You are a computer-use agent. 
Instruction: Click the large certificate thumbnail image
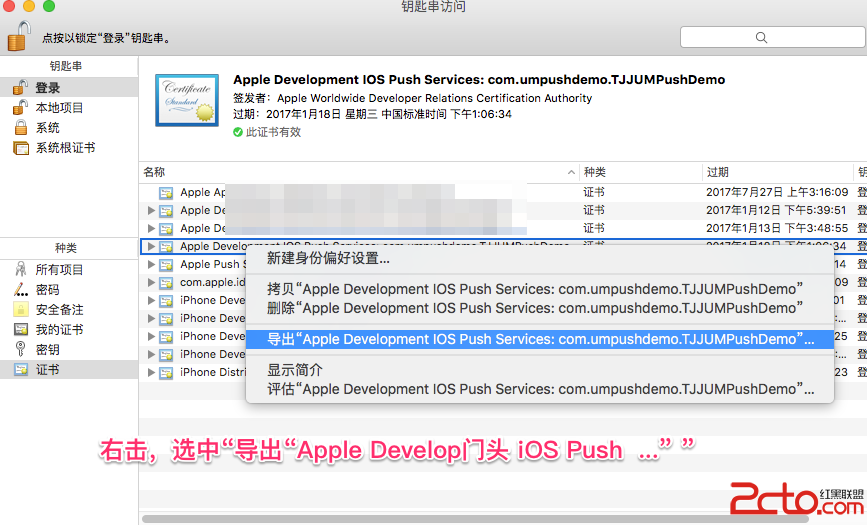tap(187, 100)
